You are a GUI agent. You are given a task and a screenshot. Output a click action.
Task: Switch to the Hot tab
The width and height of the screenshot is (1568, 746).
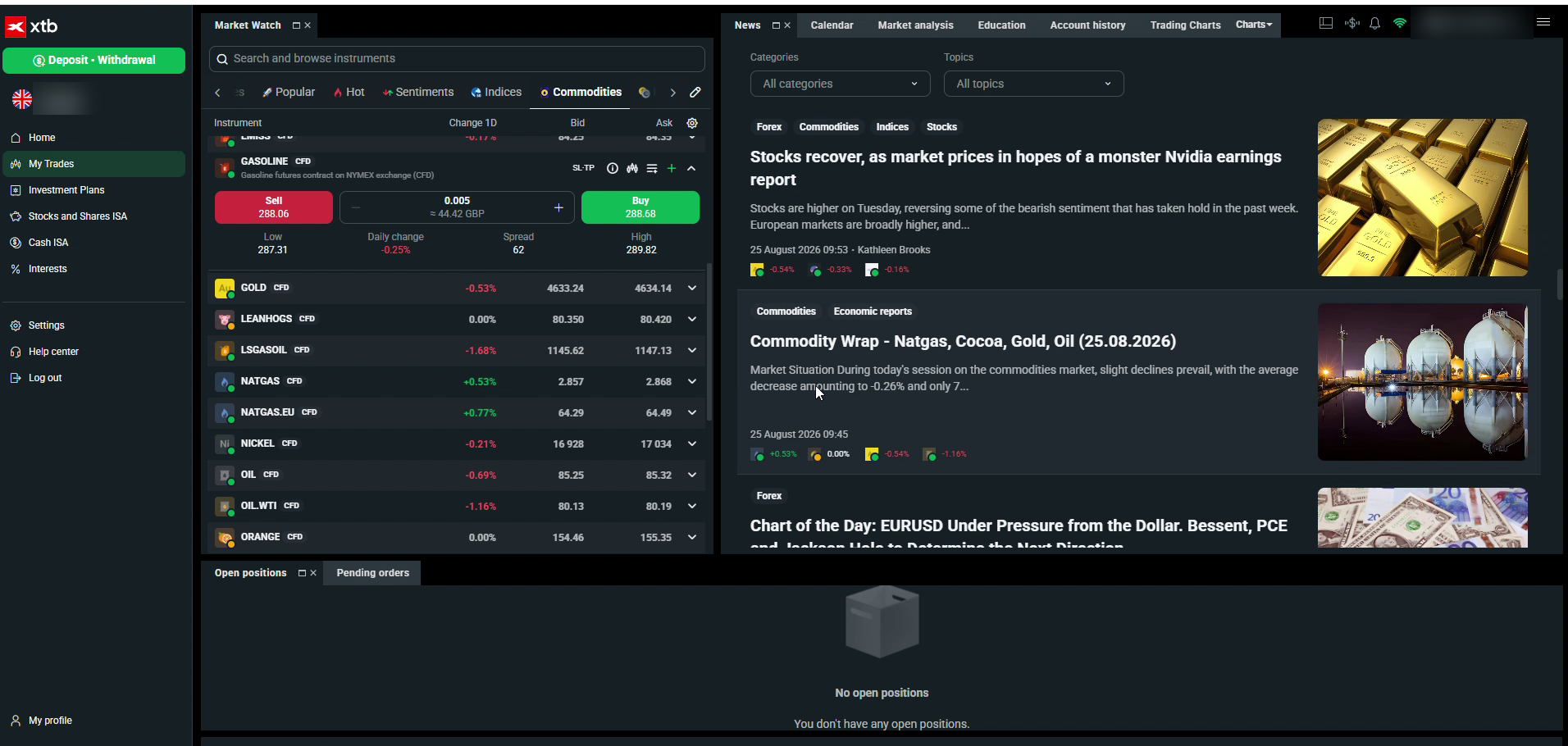click(349, 92)
